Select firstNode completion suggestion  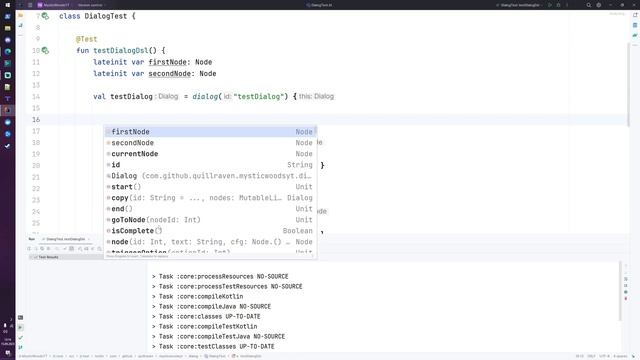point(210,132)
